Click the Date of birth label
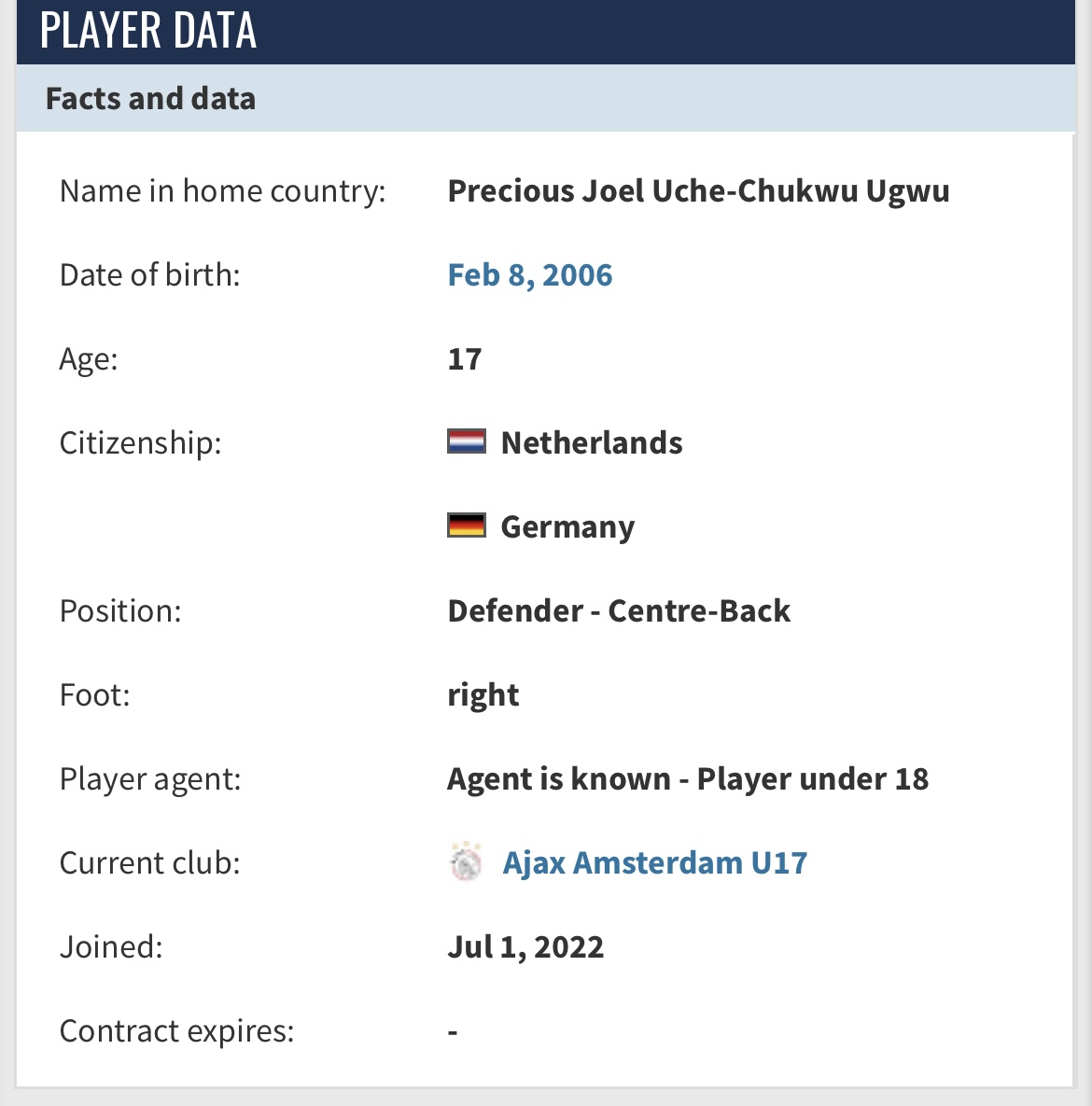 click(x=149, y=275)
